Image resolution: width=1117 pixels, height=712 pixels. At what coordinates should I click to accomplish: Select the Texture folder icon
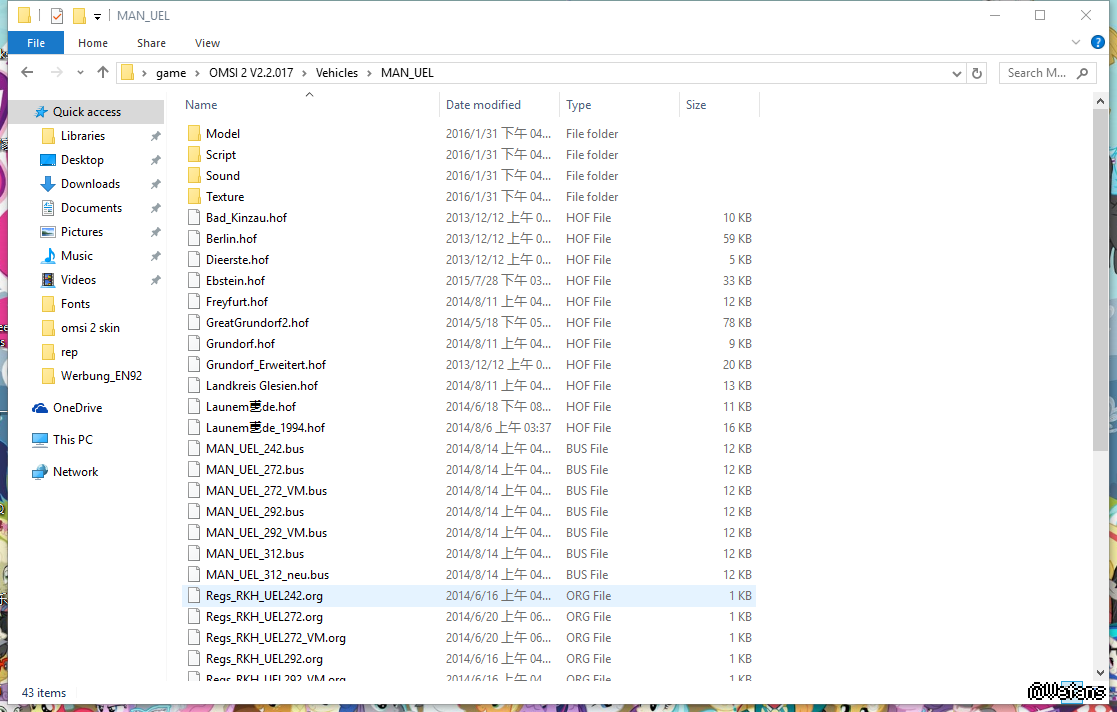pyautogui.click(x=194, y=197)
